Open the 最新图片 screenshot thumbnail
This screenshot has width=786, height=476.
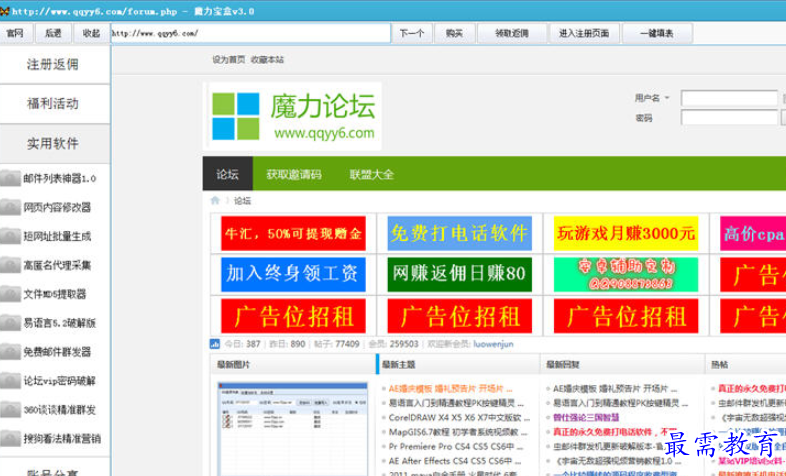(x=290, y=427)
